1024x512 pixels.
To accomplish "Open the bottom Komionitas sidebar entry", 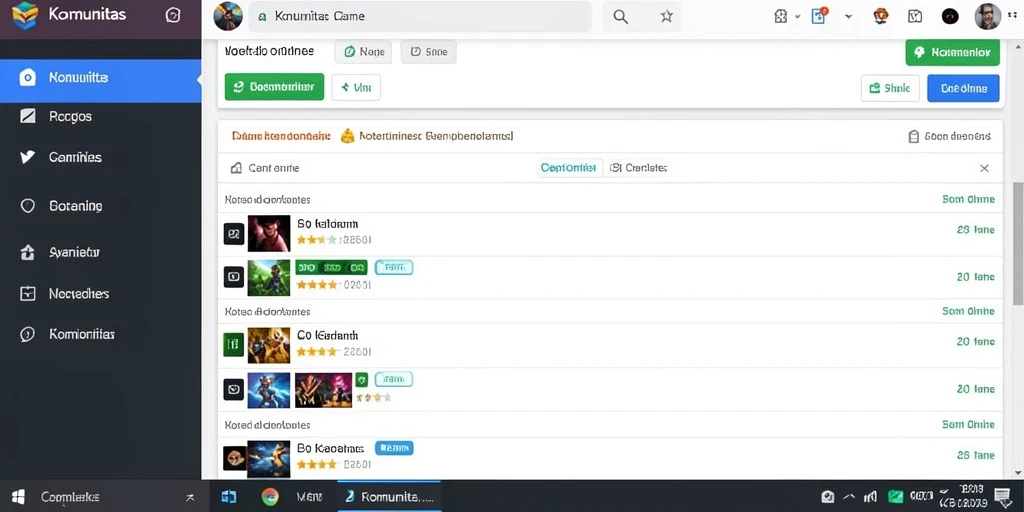I will (82, 334).
